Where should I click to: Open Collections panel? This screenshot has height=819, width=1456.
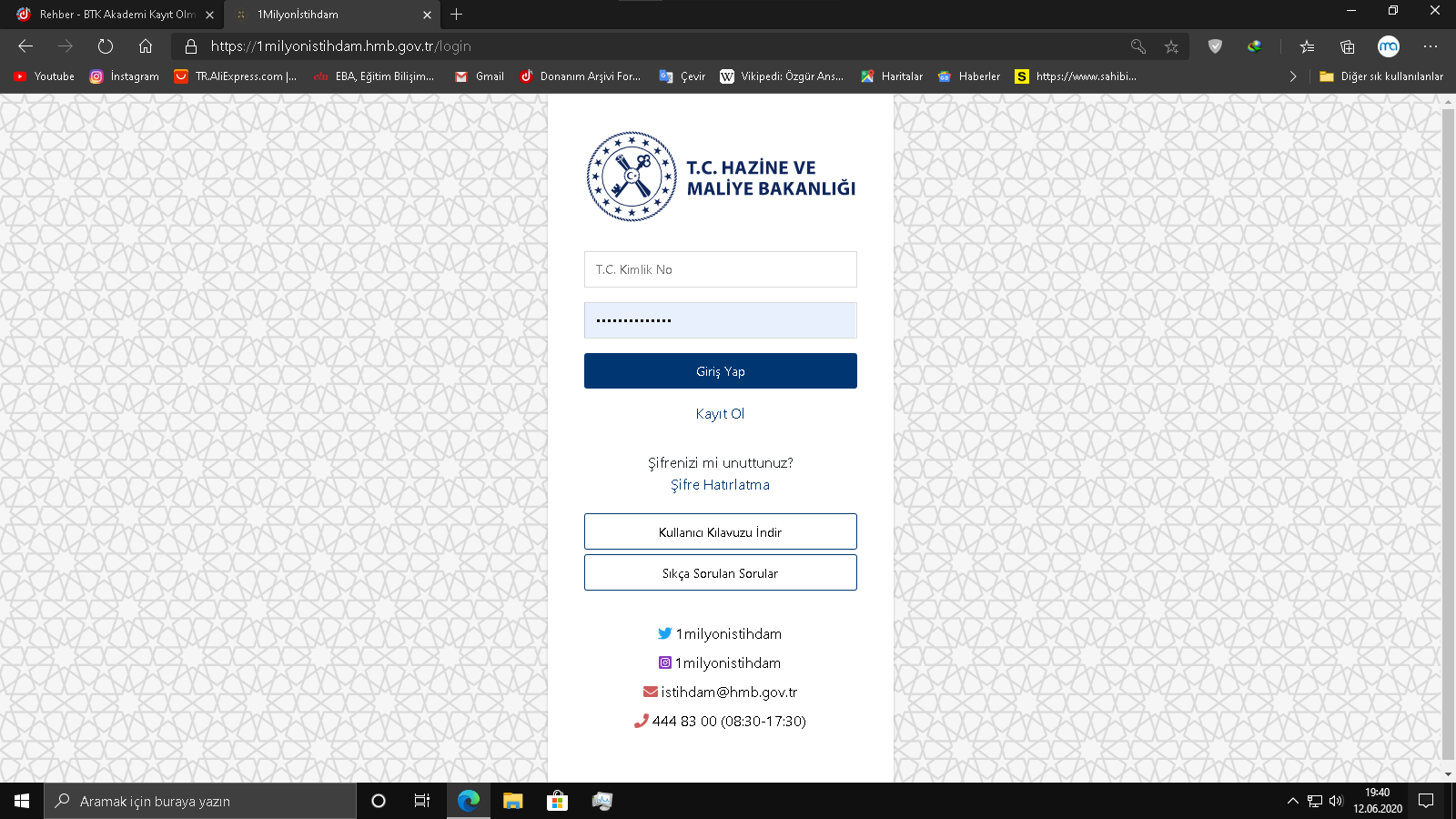click(1348, 46)
